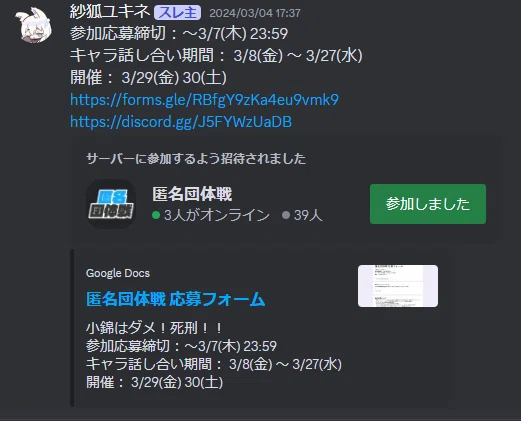
Task: Click the スレ主 badge next to username
Action: click(x=177, y=13)
